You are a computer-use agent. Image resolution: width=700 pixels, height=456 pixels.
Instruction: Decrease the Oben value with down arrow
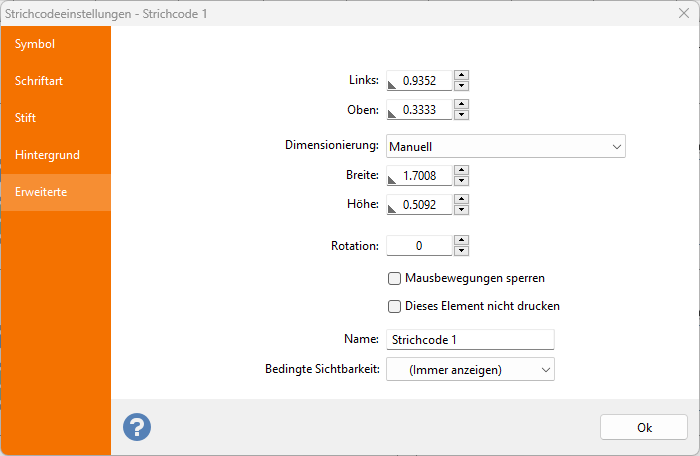tap(461, 115)
